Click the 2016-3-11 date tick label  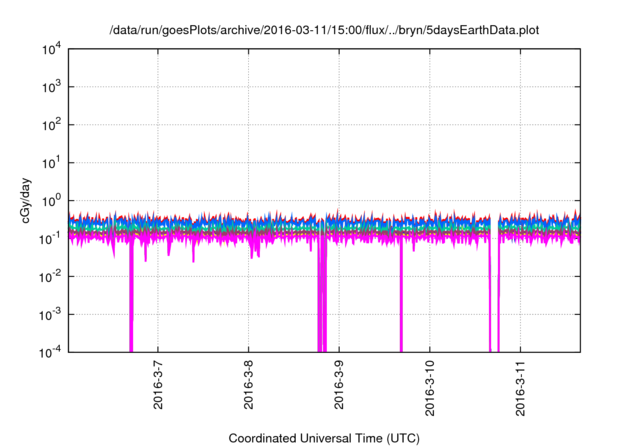(520, 388)
